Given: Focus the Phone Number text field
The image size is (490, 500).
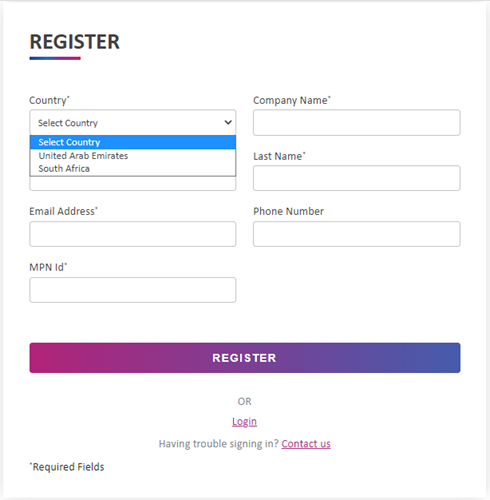Looking at the screenshot, I should click(357, 234).
